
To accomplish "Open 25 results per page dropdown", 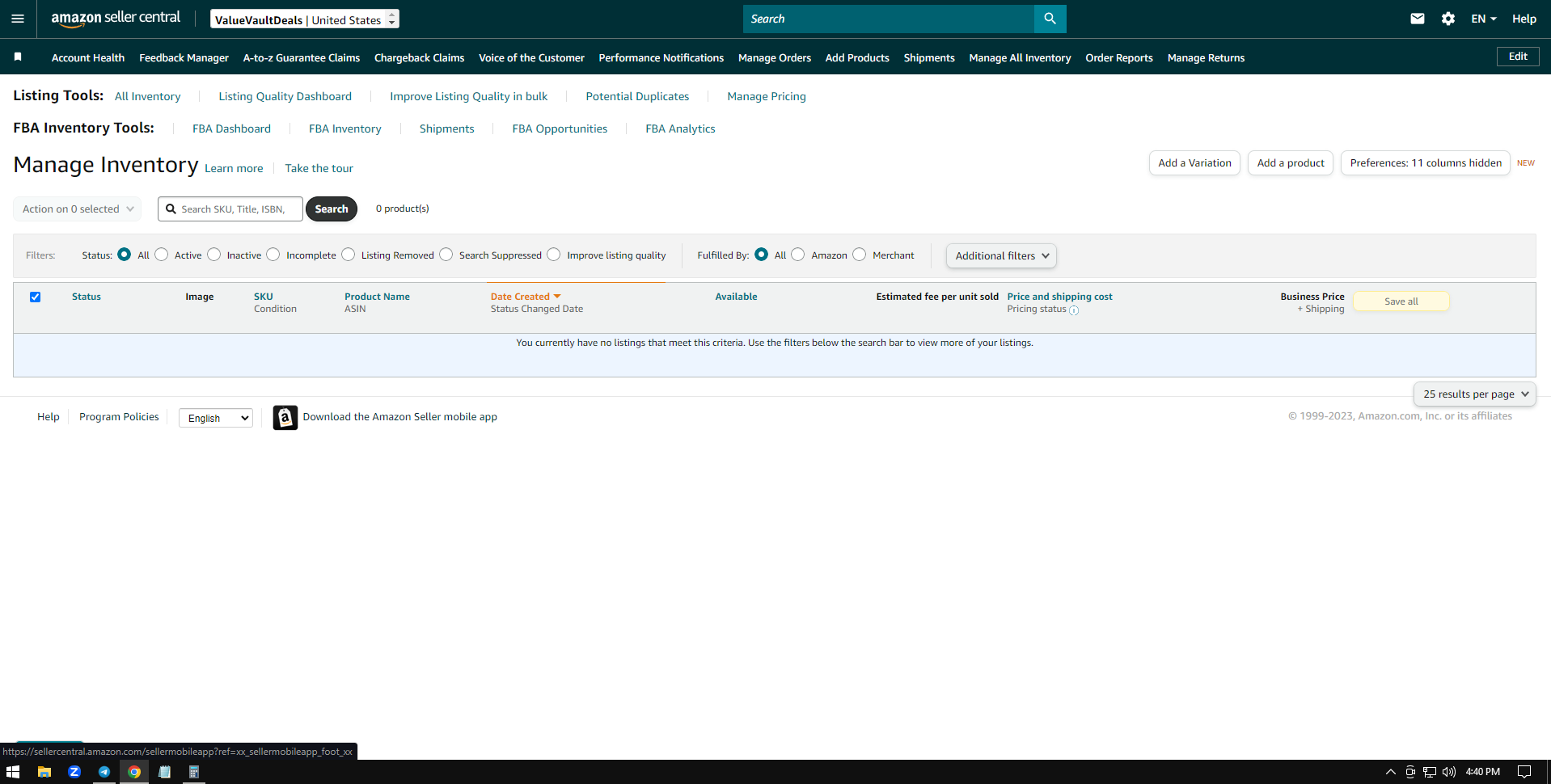I will [x=1475, y=394].
